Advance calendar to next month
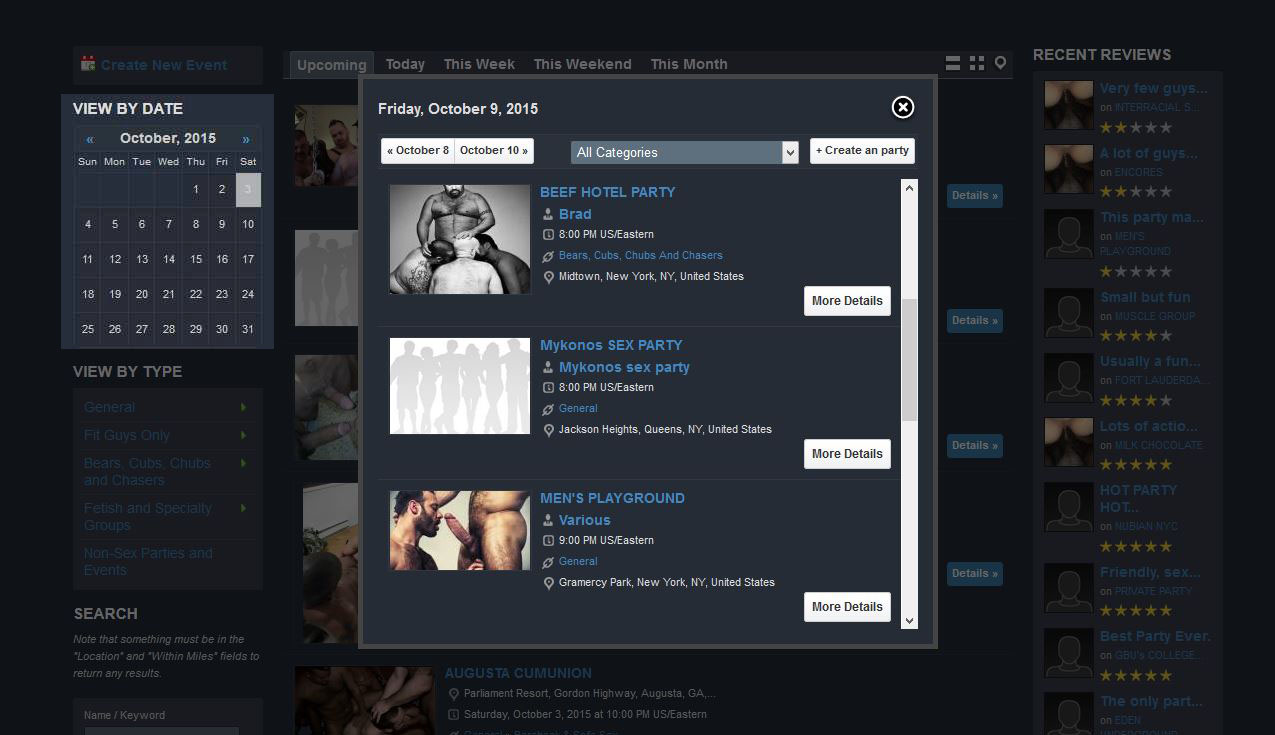Viewport: 1275px width, 735px height. click(x=246, y=139)
